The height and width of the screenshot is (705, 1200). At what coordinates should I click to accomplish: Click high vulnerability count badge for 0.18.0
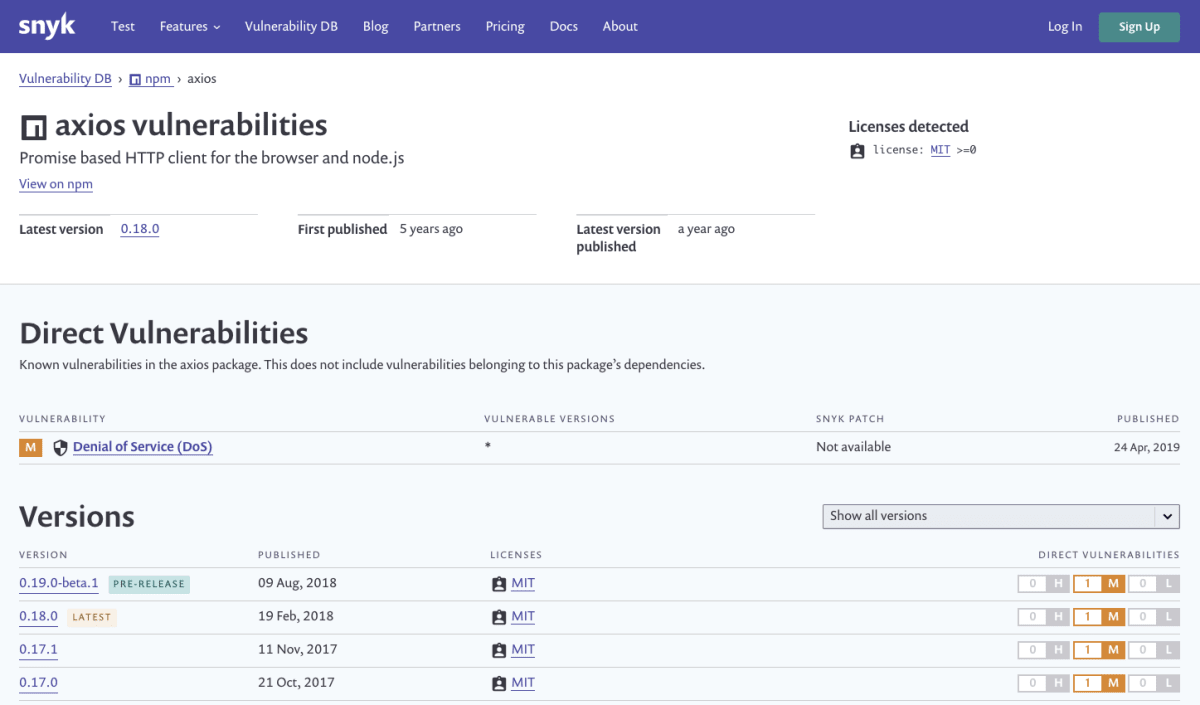point(1044,617)
